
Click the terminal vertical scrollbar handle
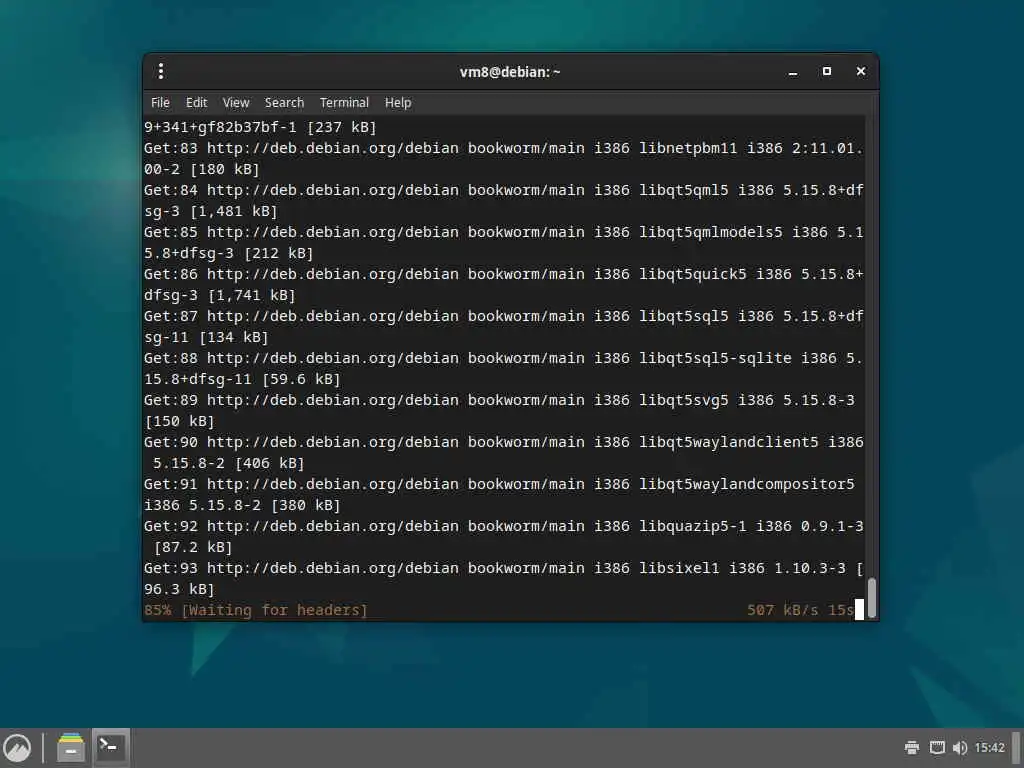point(872,597)
